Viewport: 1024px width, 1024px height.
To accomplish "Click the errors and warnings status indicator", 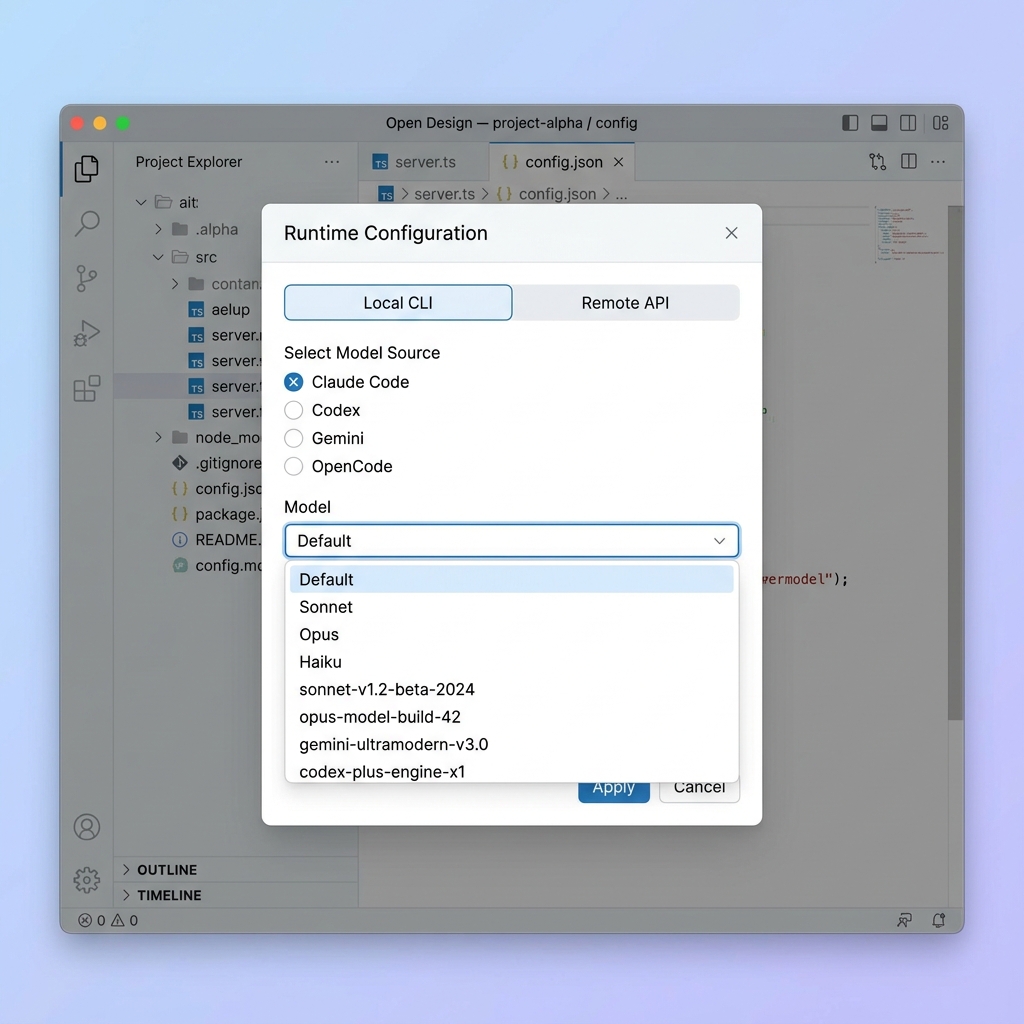I will 108,920.
